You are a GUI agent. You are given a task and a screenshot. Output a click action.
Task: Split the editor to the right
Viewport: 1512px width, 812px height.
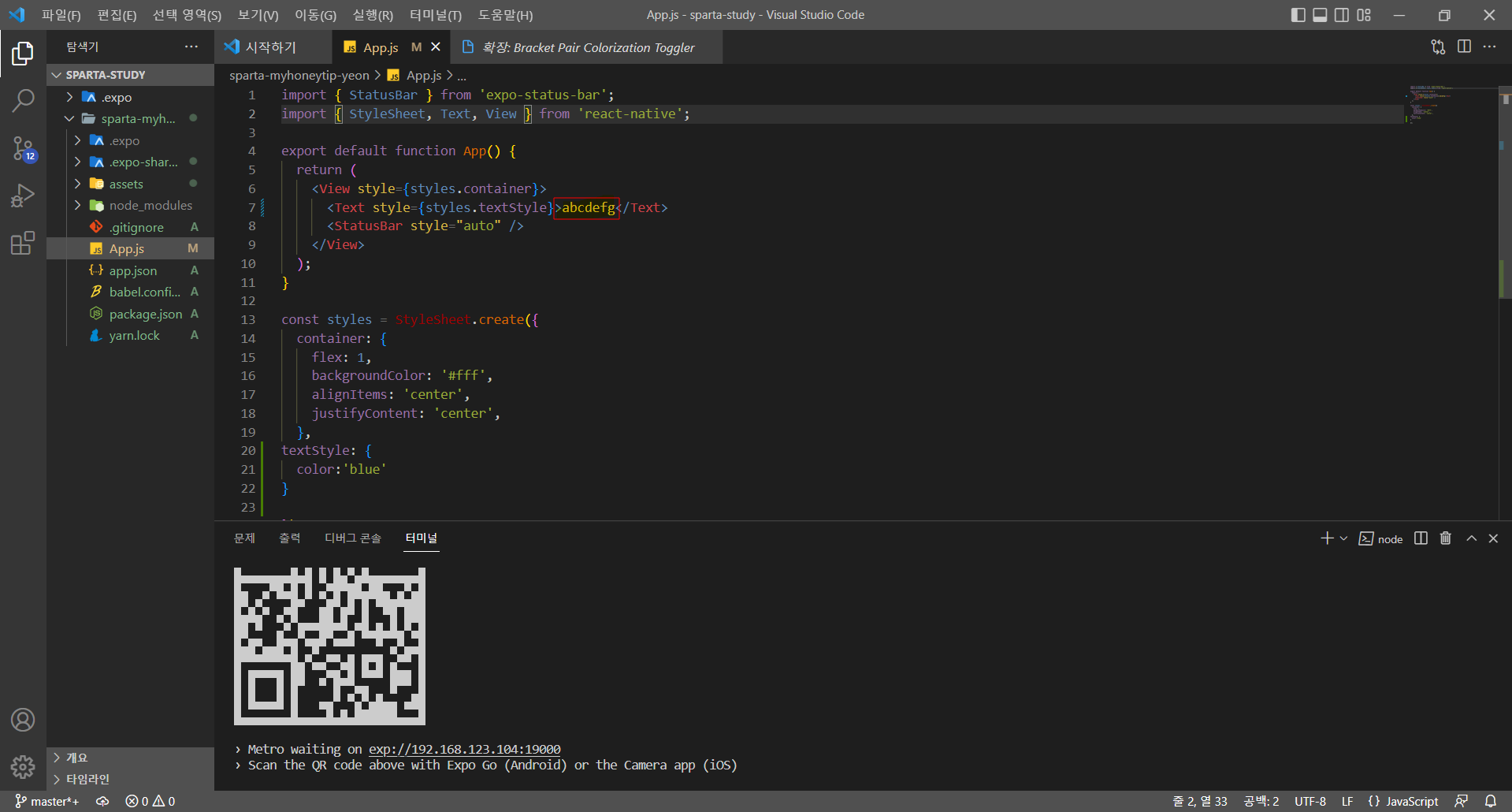(1464, 47)
